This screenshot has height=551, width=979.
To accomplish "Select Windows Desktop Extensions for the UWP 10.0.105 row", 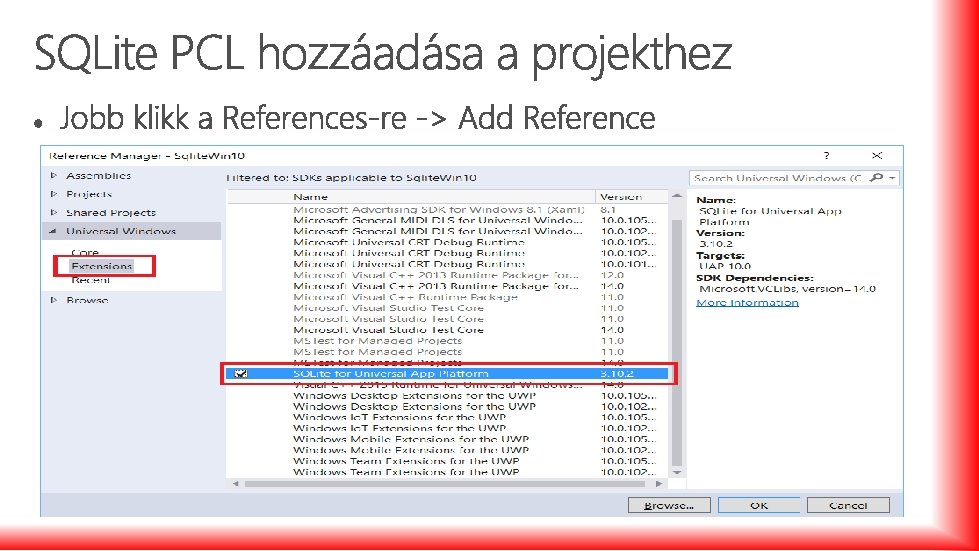I will tap(447, 396).
